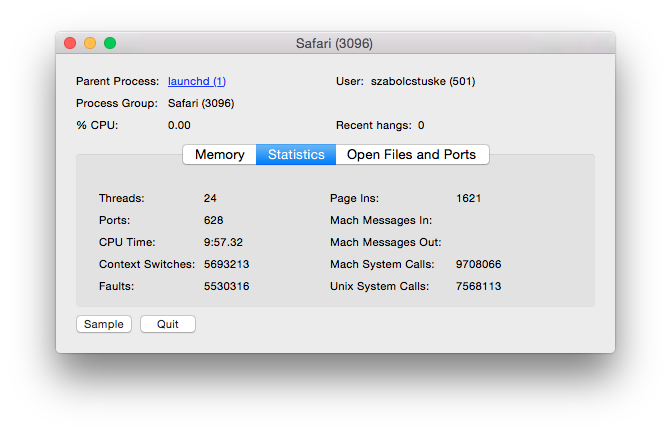Switch to the Memory tab
671x433 pixels.
tap(220, 154)
